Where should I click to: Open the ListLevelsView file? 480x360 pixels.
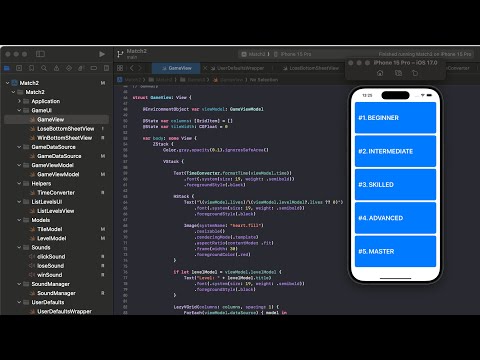pyautogui.click(x=56, y=211)
